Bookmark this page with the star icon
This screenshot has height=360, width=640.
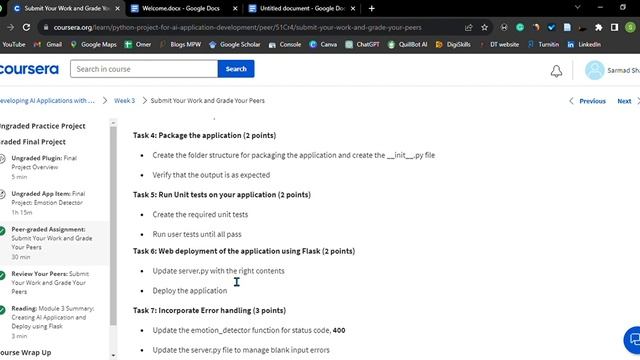[484, 27]
